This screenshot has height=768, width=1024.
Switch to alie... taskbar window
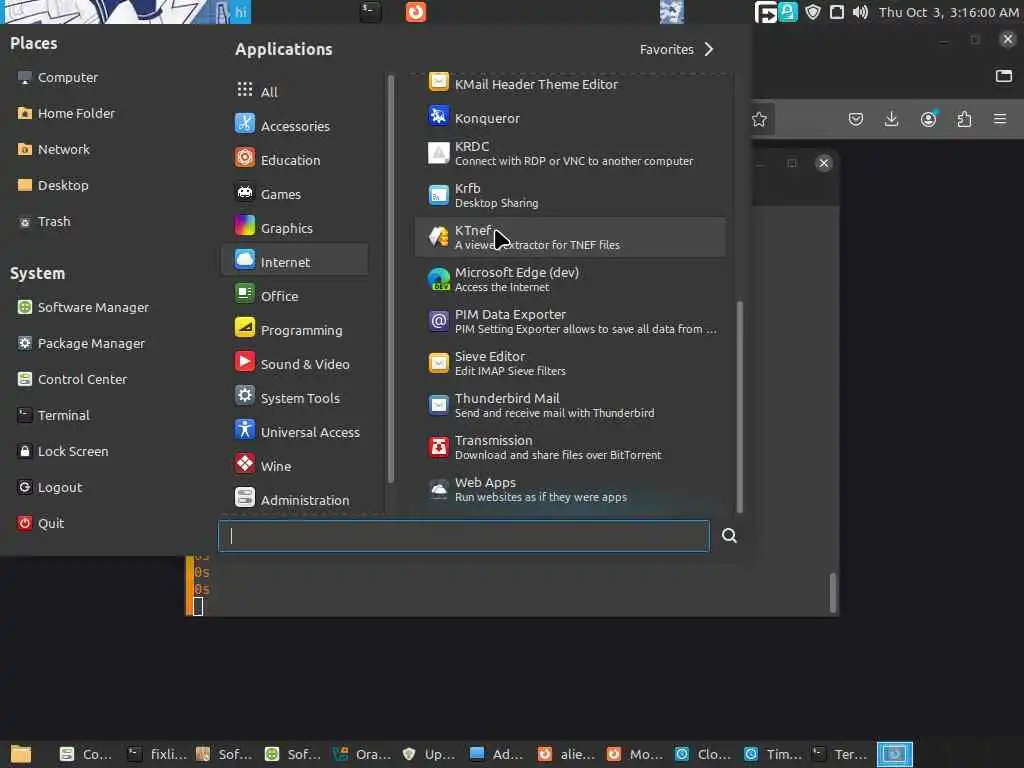coord(567,754)
